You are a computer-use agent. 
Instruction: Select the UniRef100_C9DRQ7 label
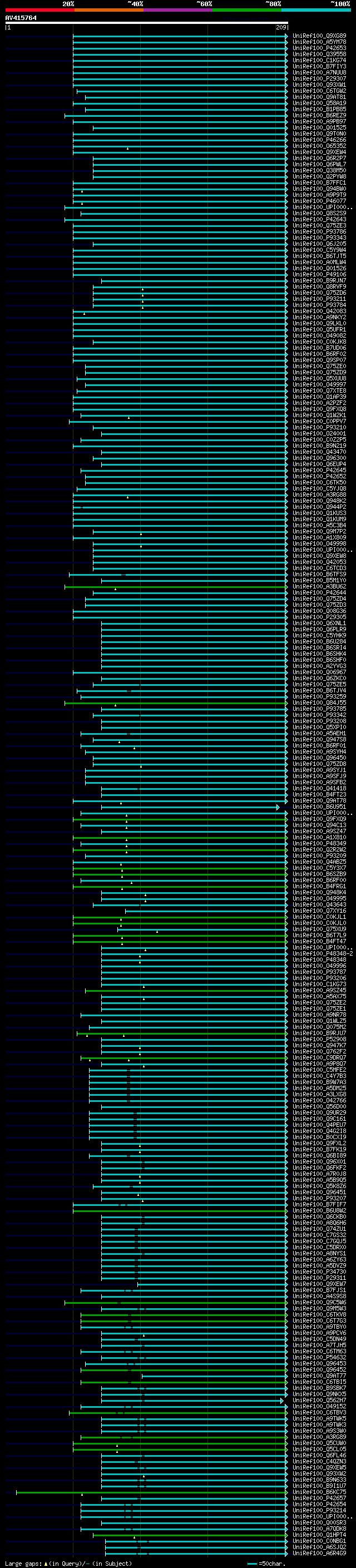[319, 1057]
